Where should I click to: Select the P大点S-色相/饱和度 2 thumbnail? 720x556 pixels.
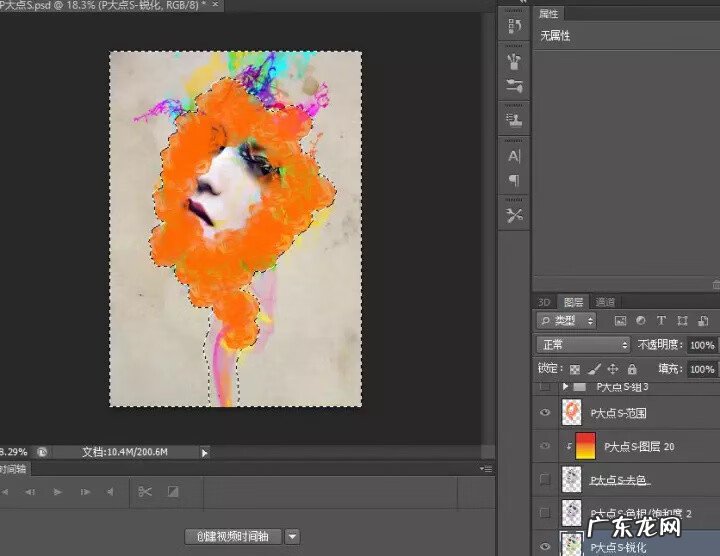tap(572, 513)
